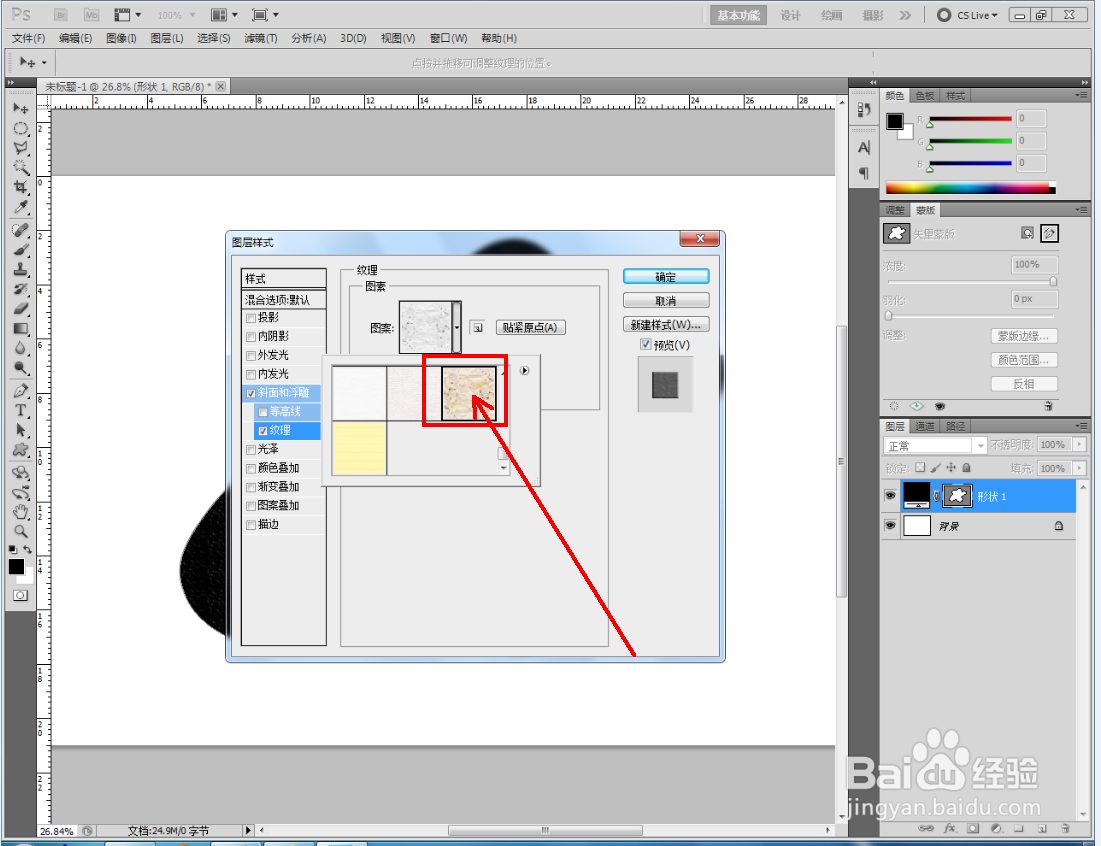The width and height of the screenshot is (1101, 846).
Task: Click the 新建样式(W)... button
Action: [x=666, y=324]
